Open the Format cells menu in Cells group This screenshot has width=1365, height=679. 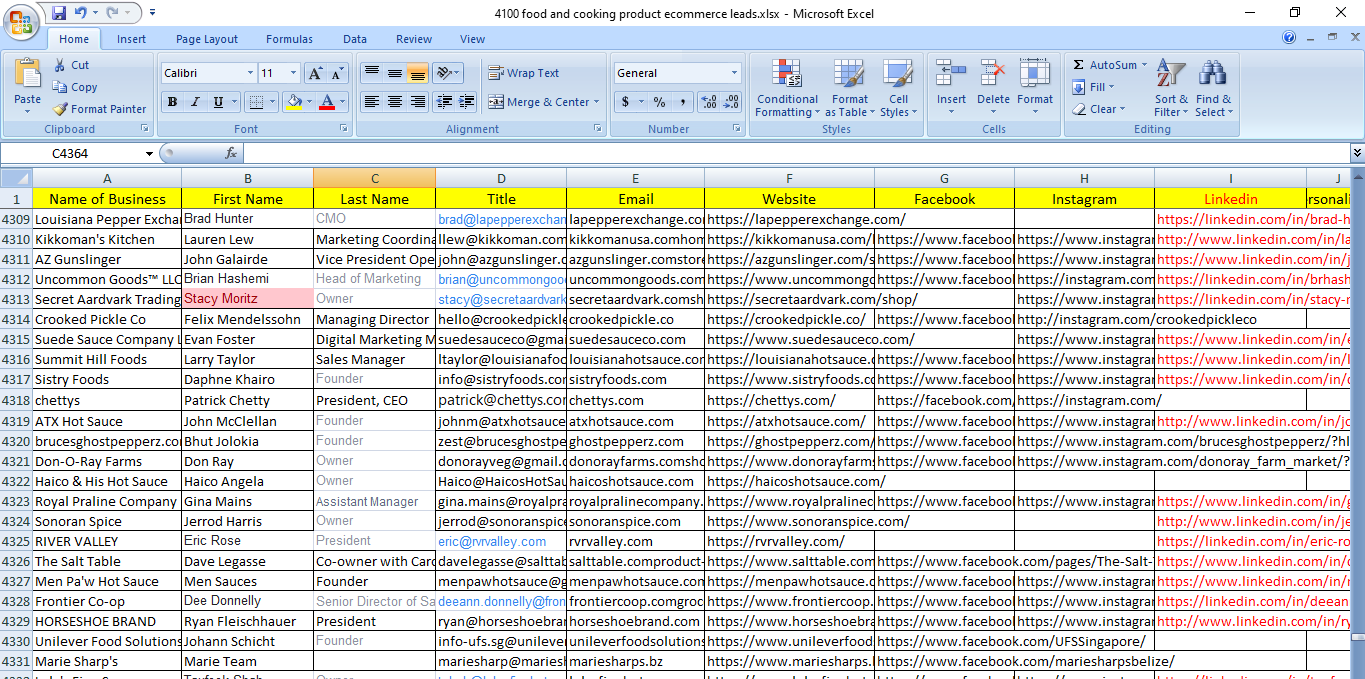[1035, 86]
